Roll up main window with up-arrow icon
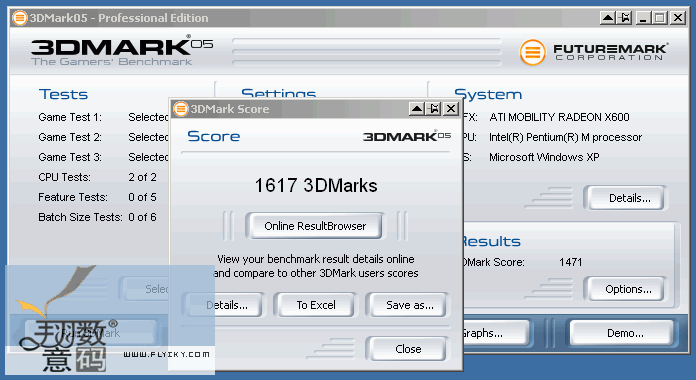The image size is (696, 380). [x=608, y=18]
